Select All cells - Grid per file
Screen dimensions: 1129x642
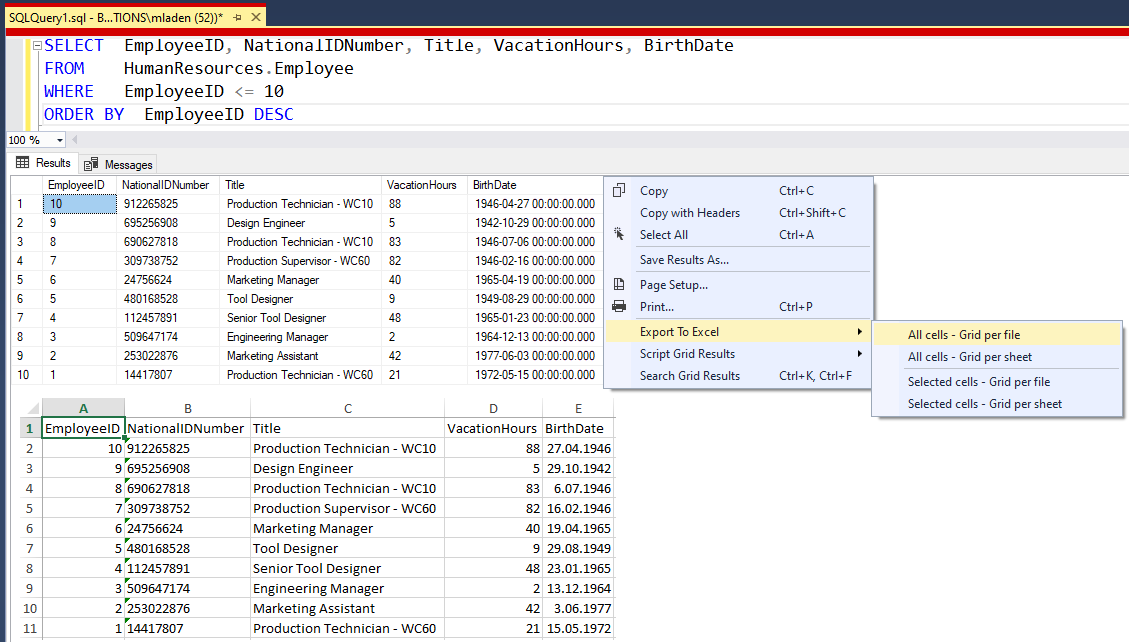997,335
